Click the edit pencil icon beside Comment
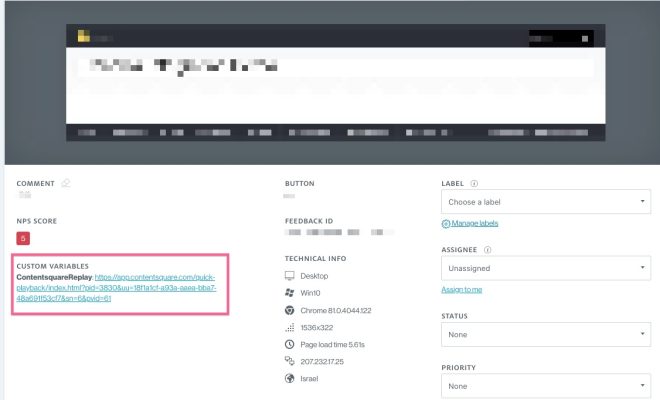This screenshot has width=660, height=400. click(x=66, y=184)
